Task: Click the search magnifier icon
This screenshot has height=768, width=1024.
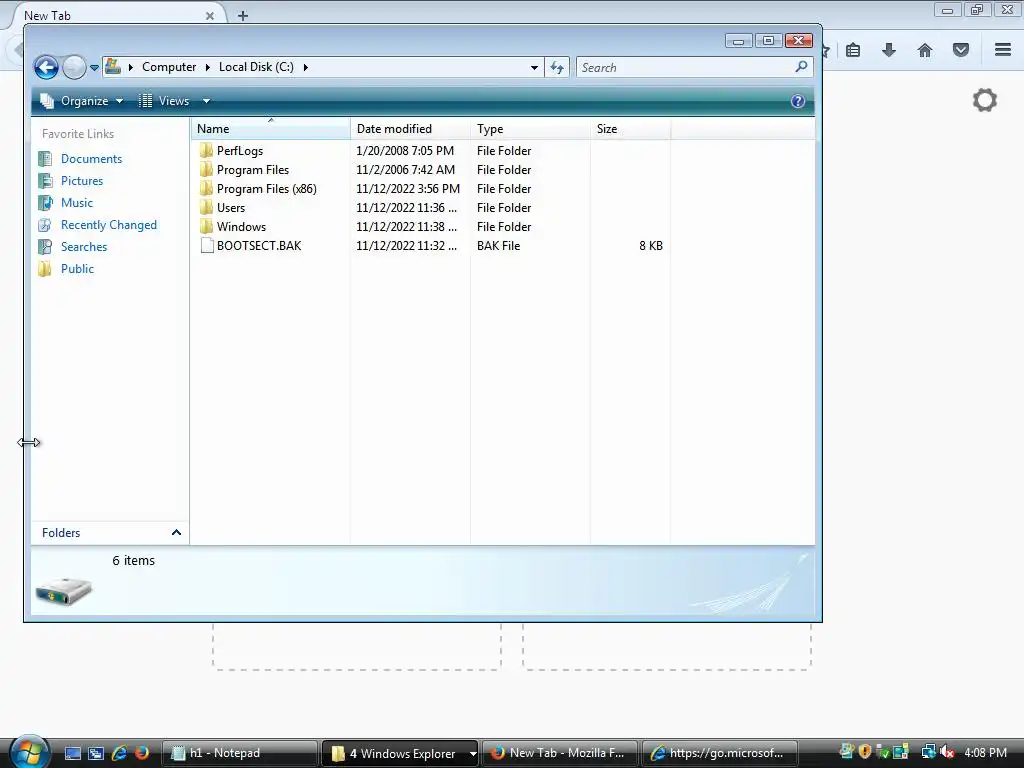Action: click(x=801, y=67)
